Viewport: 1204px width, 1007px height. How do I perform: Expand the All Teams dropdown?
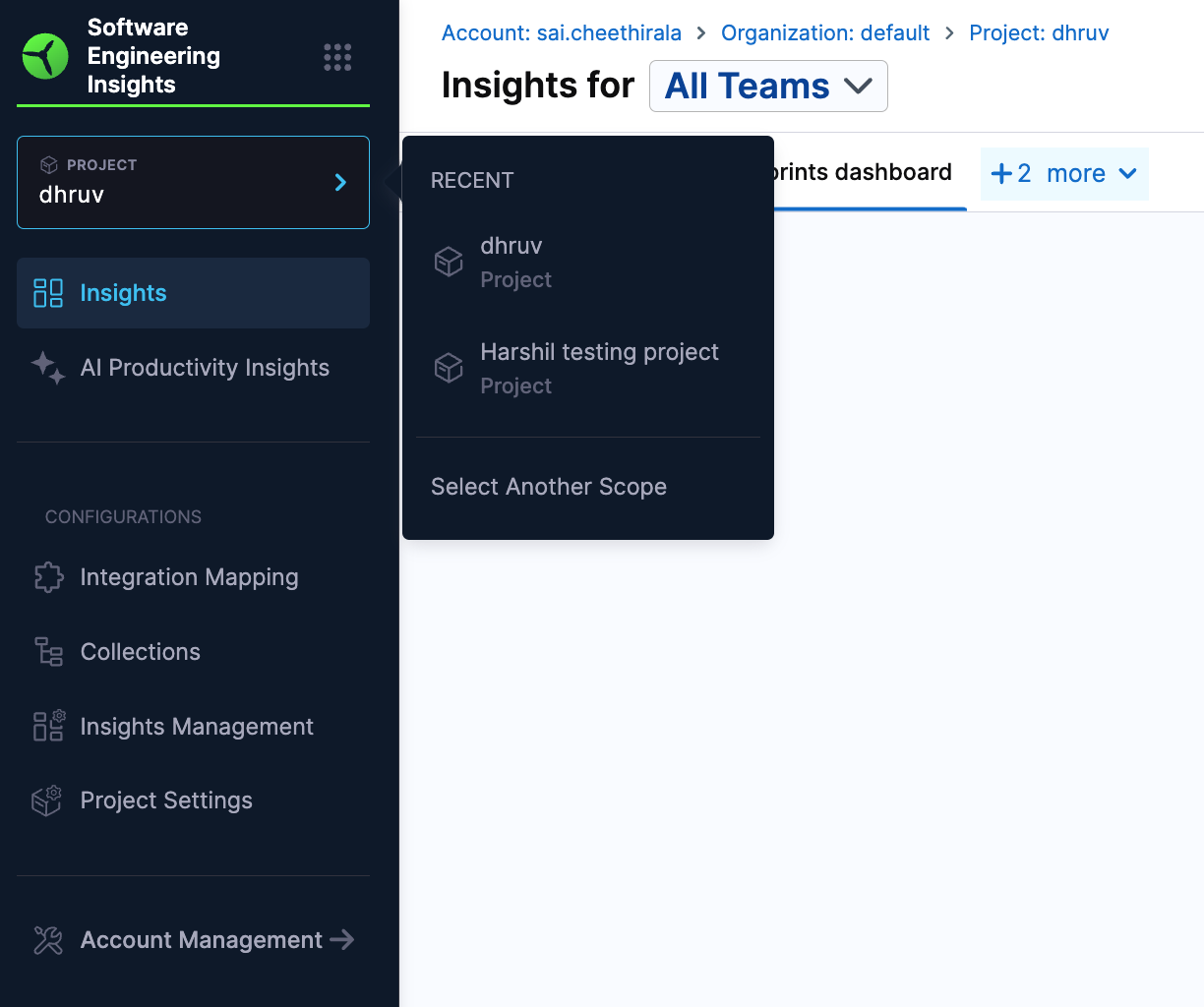(768, 87)
